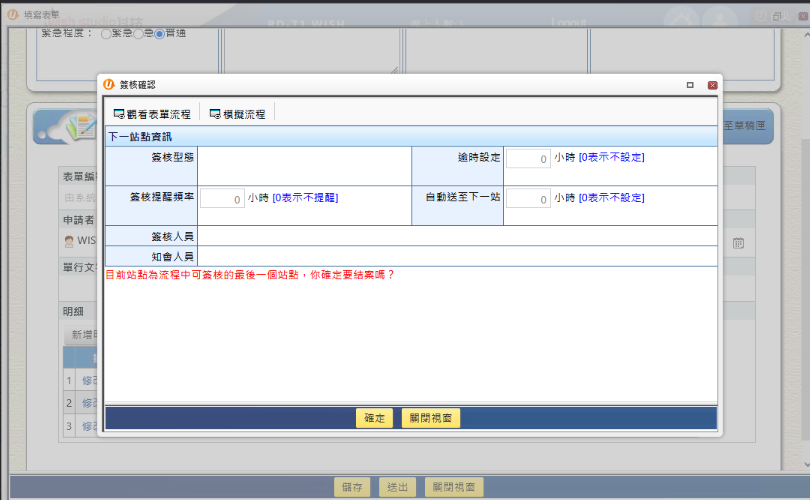
Task: Focus the 逾時設定 hours input field
Action: coord(528,158)
